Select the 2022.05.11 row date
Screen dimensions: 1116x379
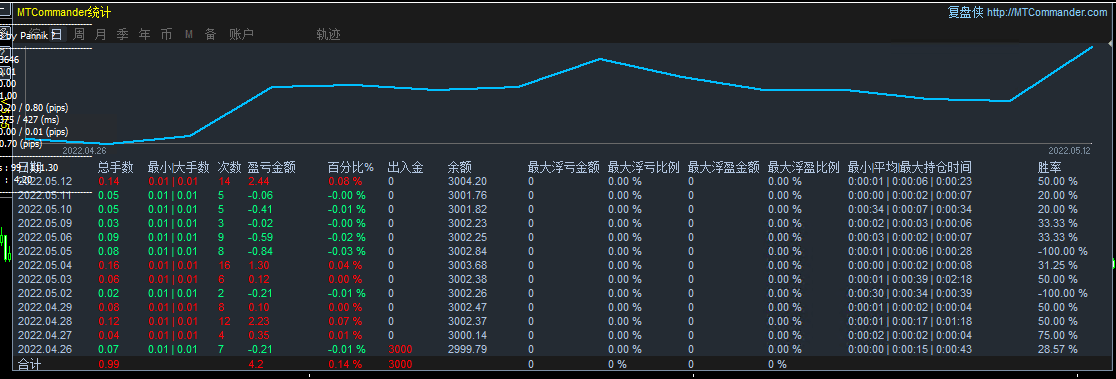45,196
